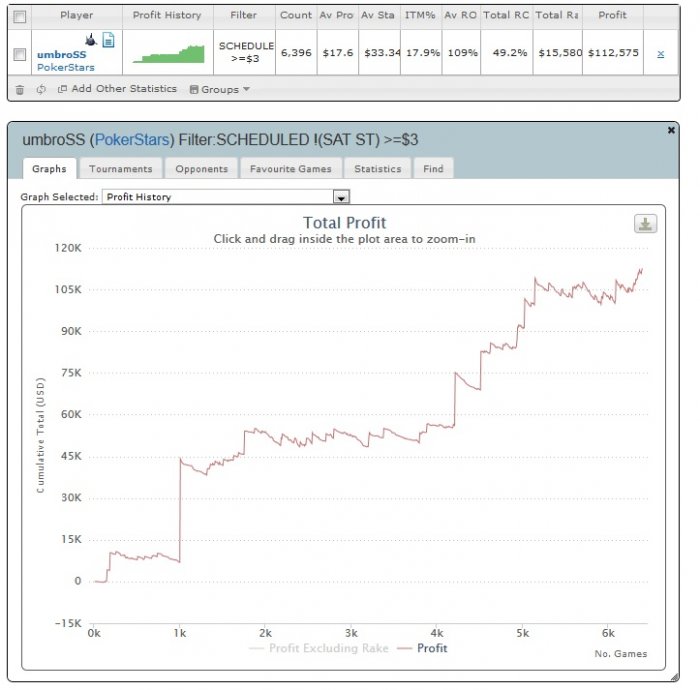
Task: Sort by the ITM% column header
Action: 420,15
